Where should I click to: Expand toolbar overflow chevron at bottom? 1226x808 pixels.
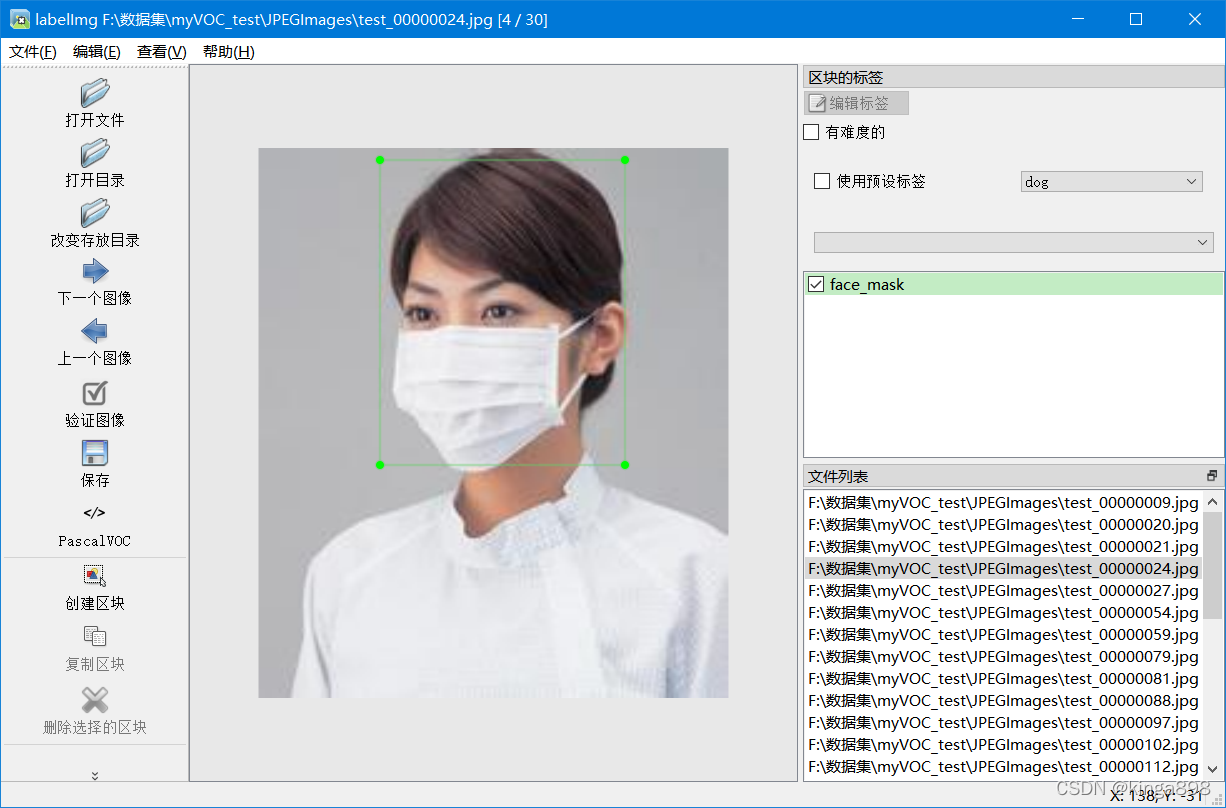pos(95,775)
